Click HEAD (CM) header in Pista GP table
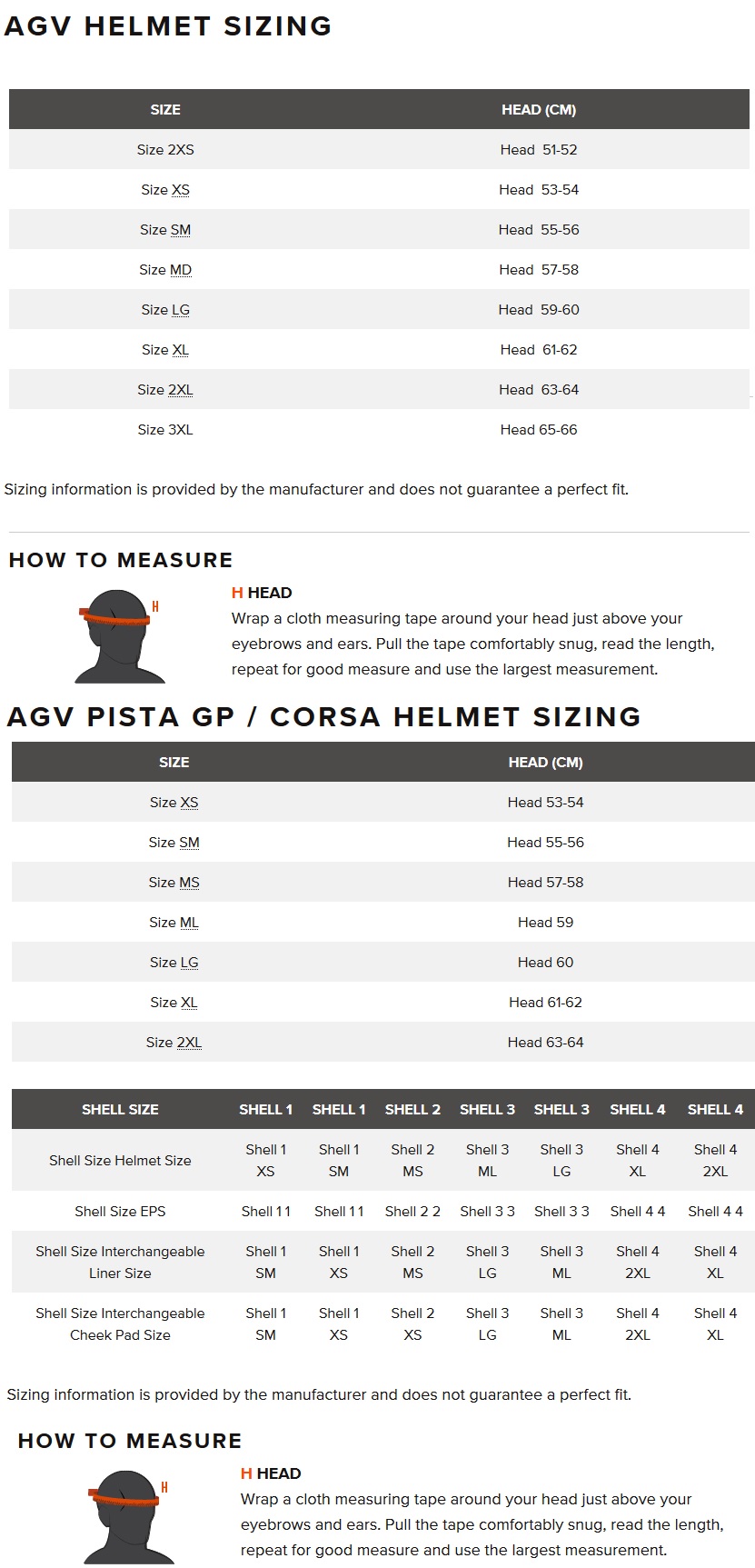The height and width of the screenshot is (1568, 755). (545, 763)
